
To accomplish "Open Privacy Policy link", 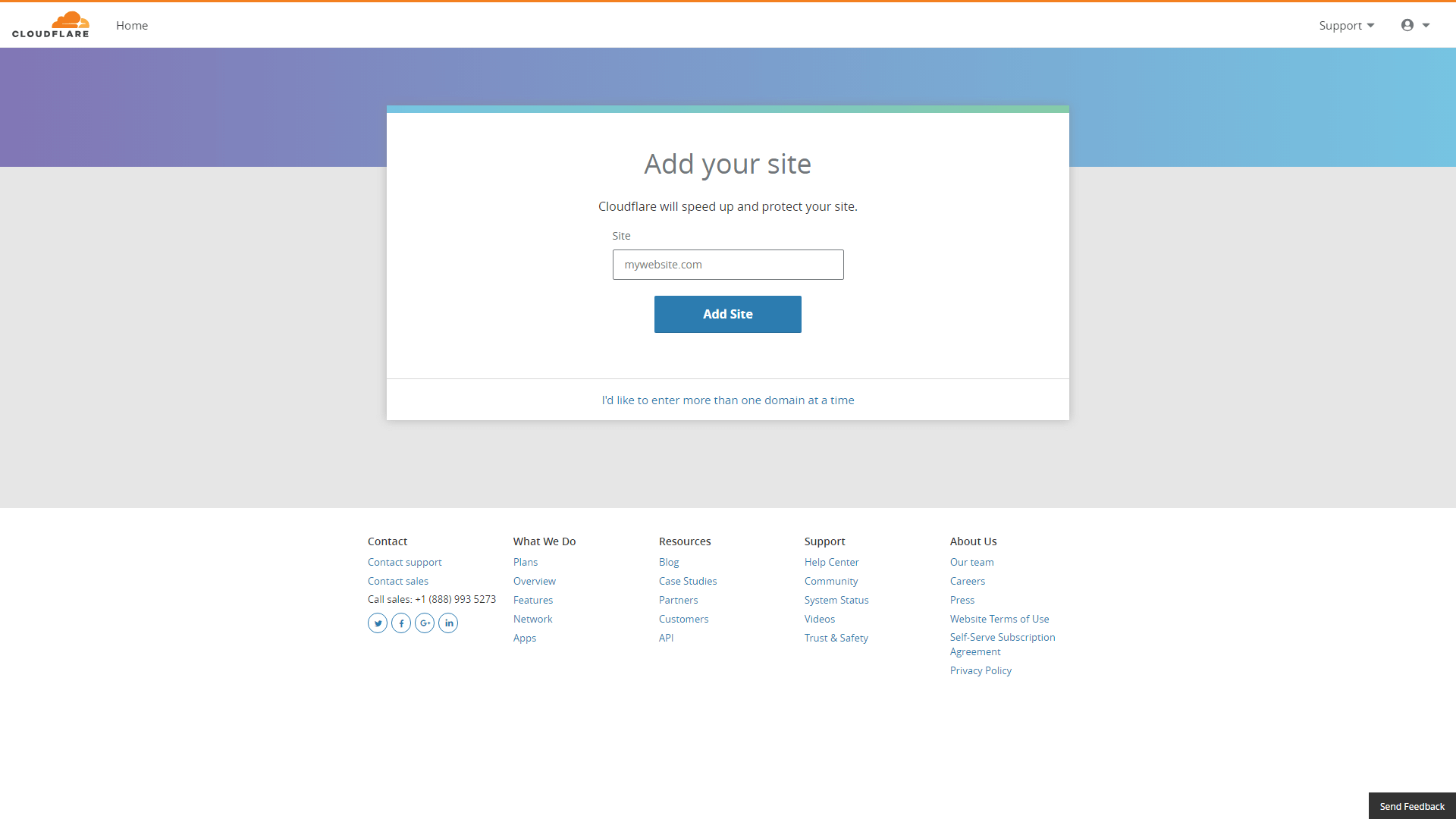I will (981, 670).
